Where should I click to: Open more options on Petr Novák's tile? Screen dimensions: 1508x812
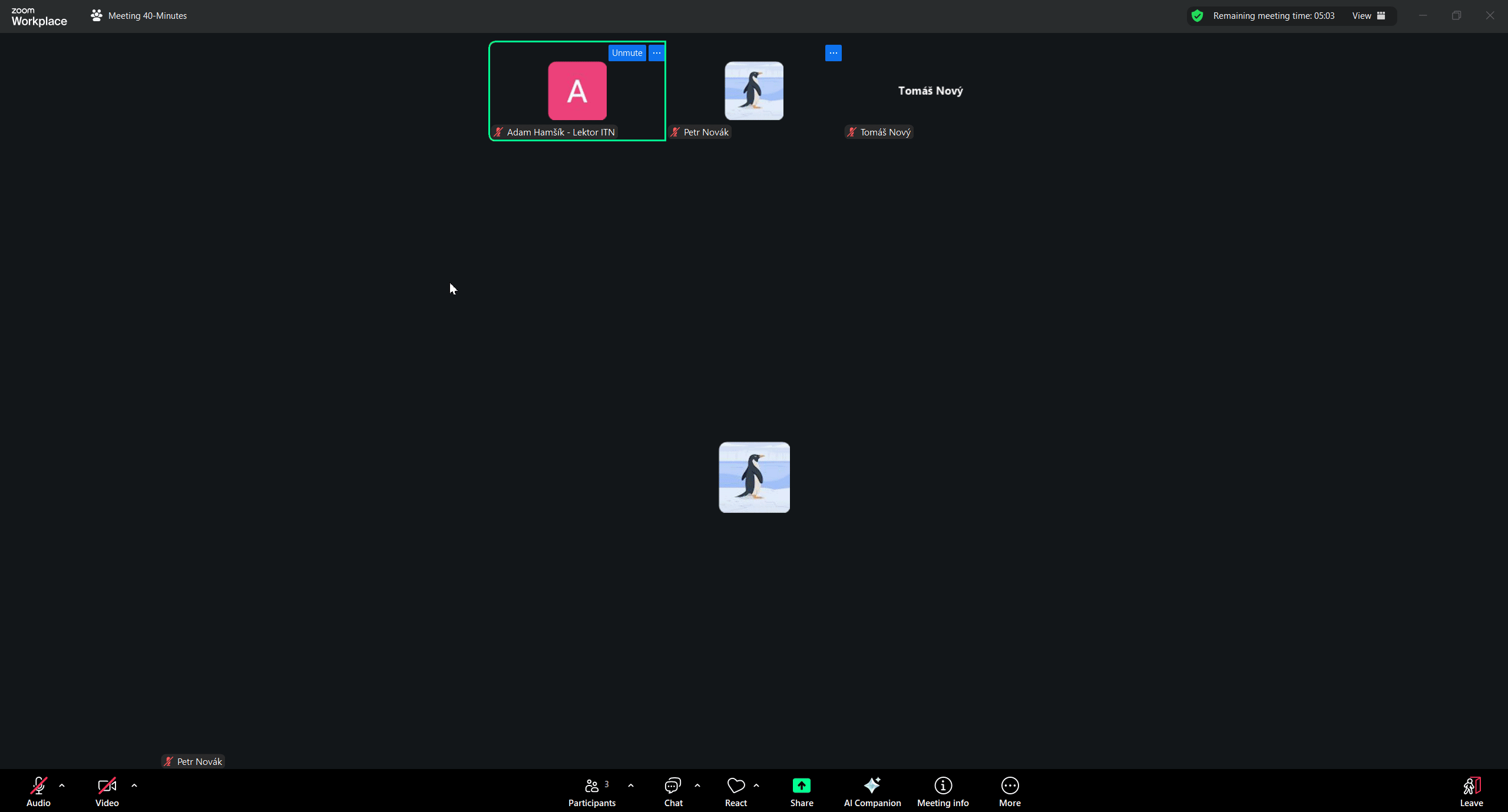tap(833, 53)
